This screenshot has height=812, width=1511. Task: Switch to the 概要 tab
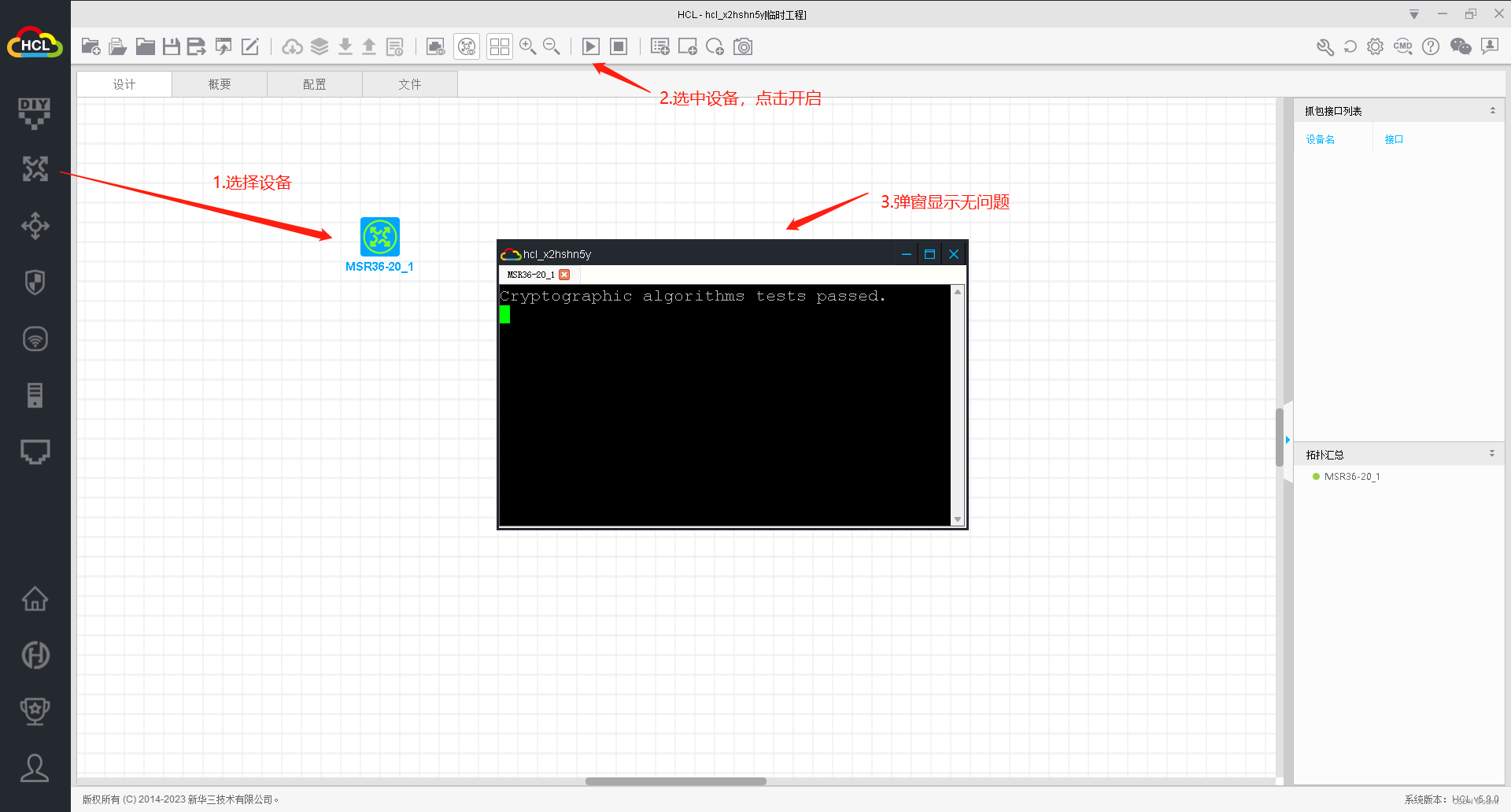click(220, 84)
